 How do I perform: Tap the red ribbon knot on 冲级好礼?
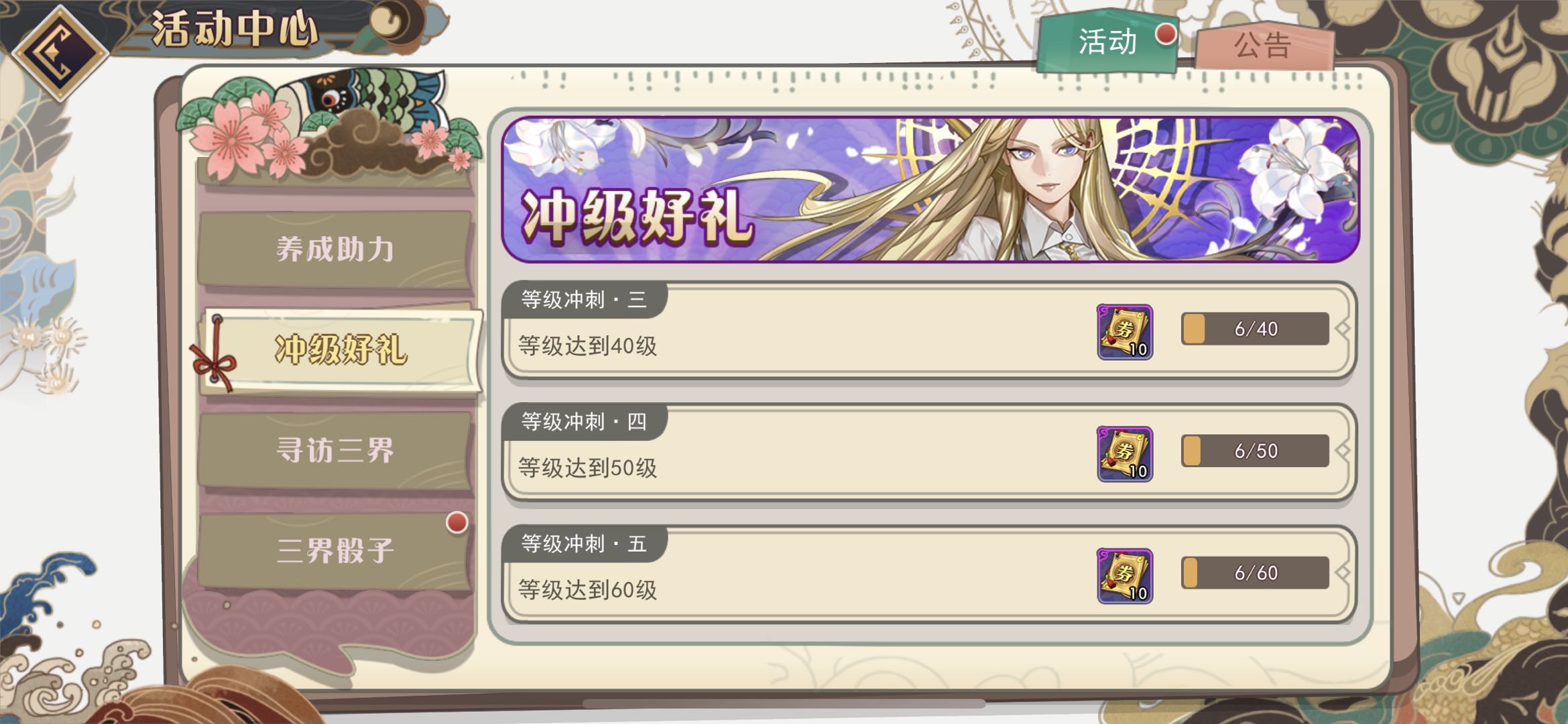tap(214, 359)
